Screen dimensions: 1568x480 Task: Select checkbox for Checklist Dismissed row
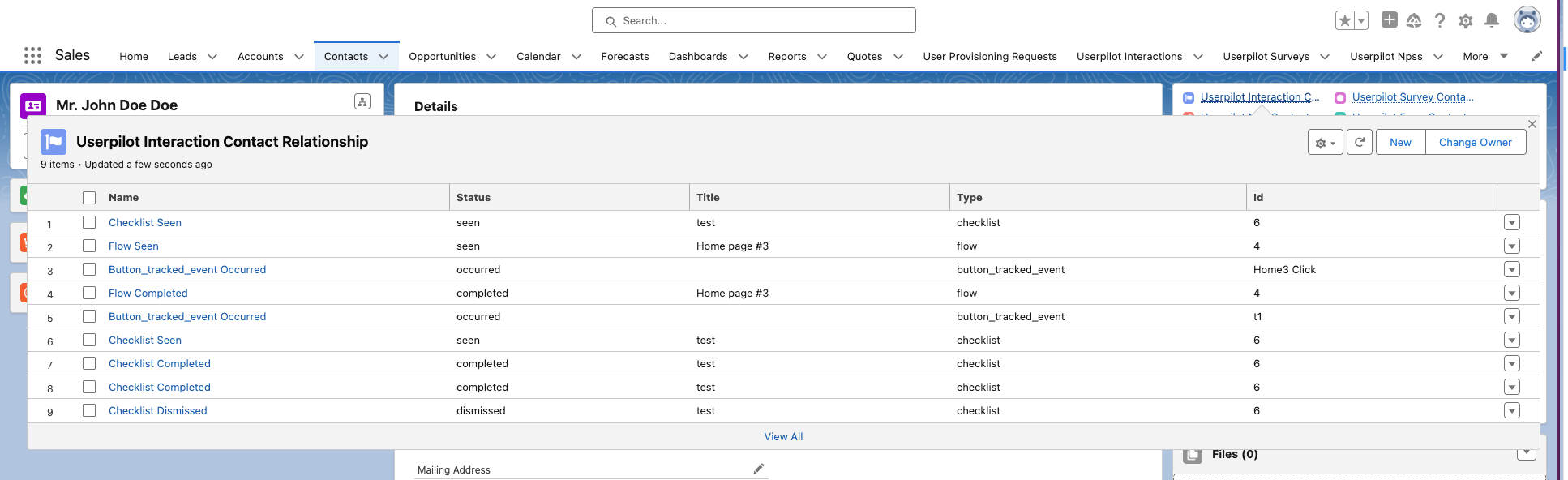[89, 410]
